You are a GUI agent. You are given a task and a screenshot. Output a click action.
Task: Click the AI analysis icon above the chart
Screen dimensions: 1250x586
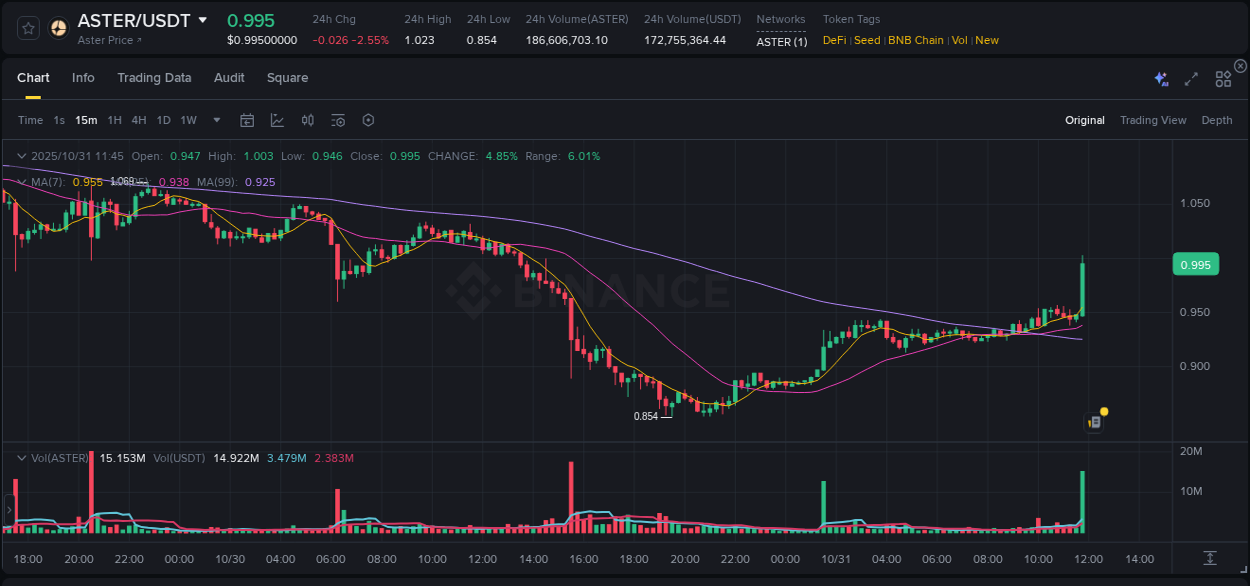tap(1160, 77)
